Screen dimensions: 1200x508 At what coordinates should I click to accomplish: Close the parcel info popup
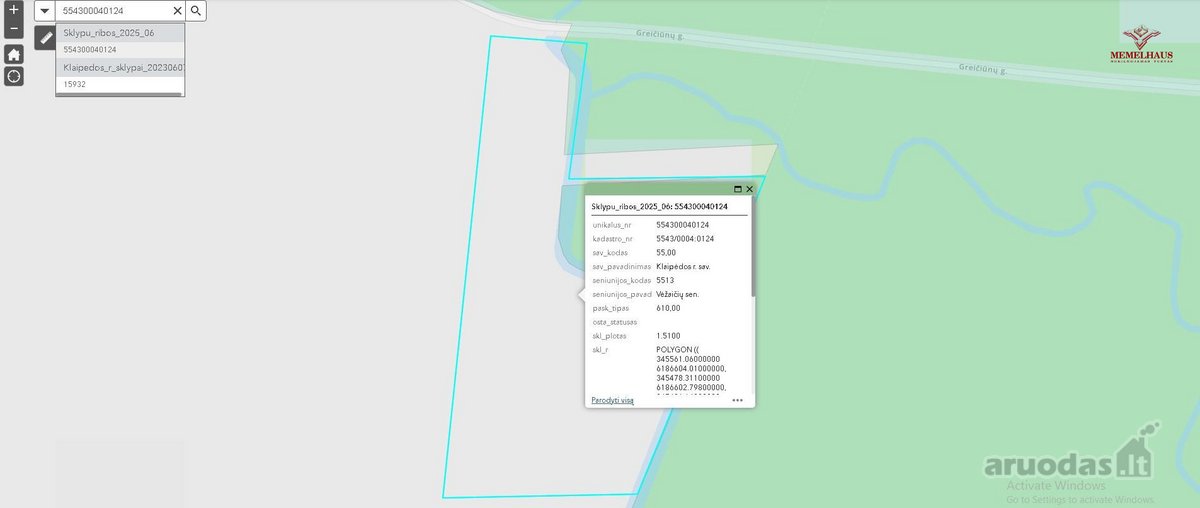[x=749, y=188]
